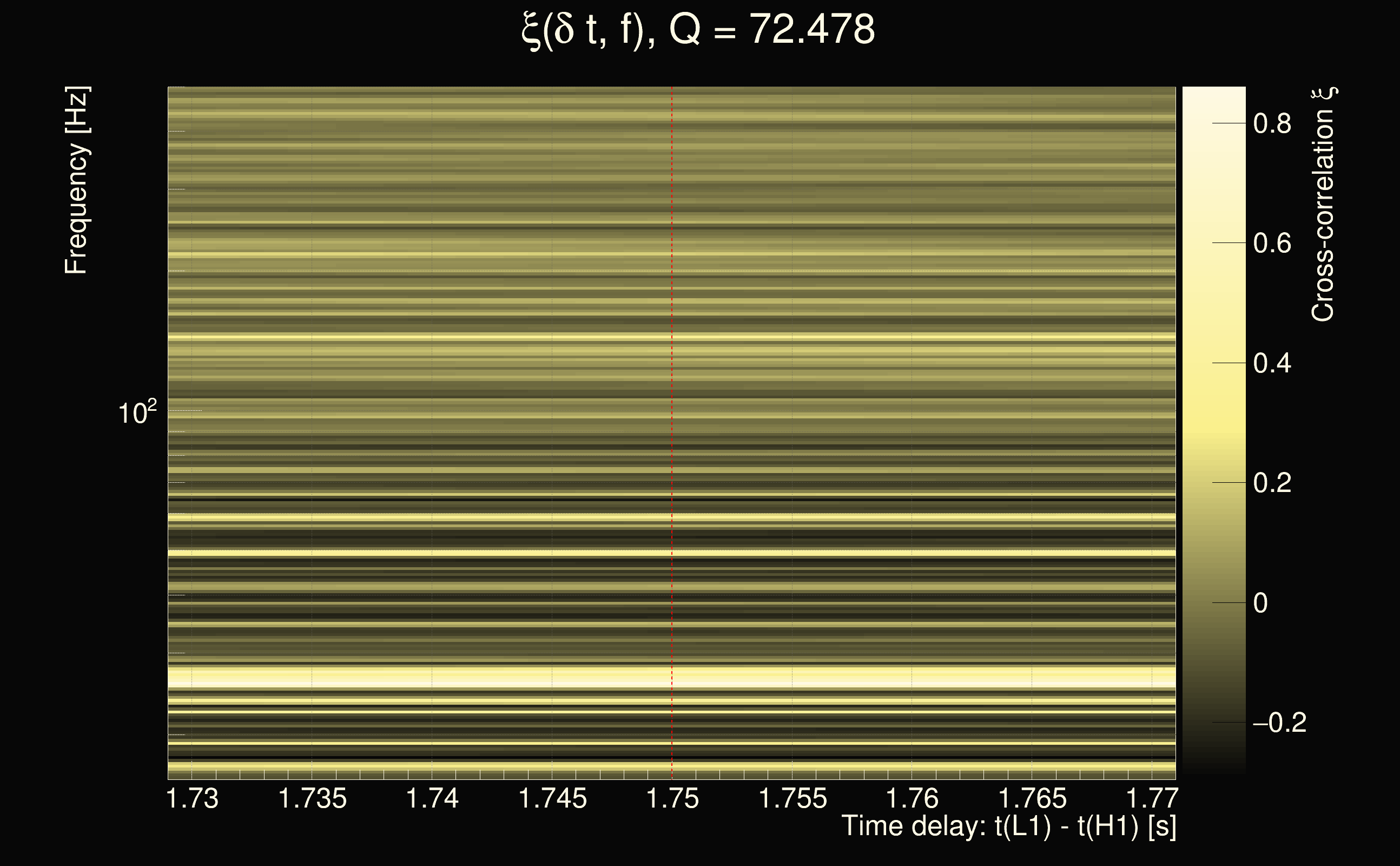Click the 0.8 label on the colorbar
This screenshot has width=1400, height=866.
(x=1272, y=124)
